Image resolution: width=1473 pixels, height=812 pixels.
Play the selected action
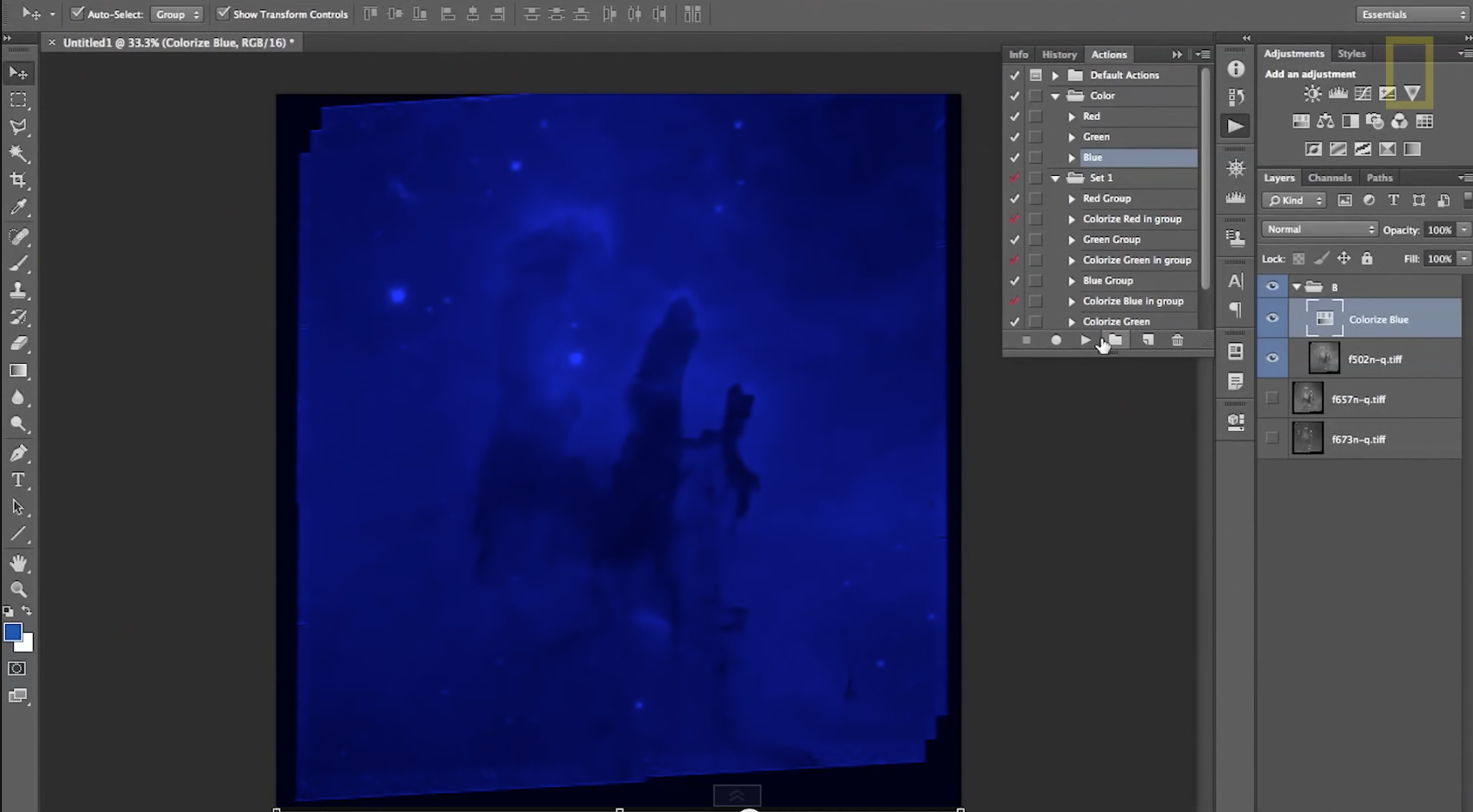click(1085, 340)
